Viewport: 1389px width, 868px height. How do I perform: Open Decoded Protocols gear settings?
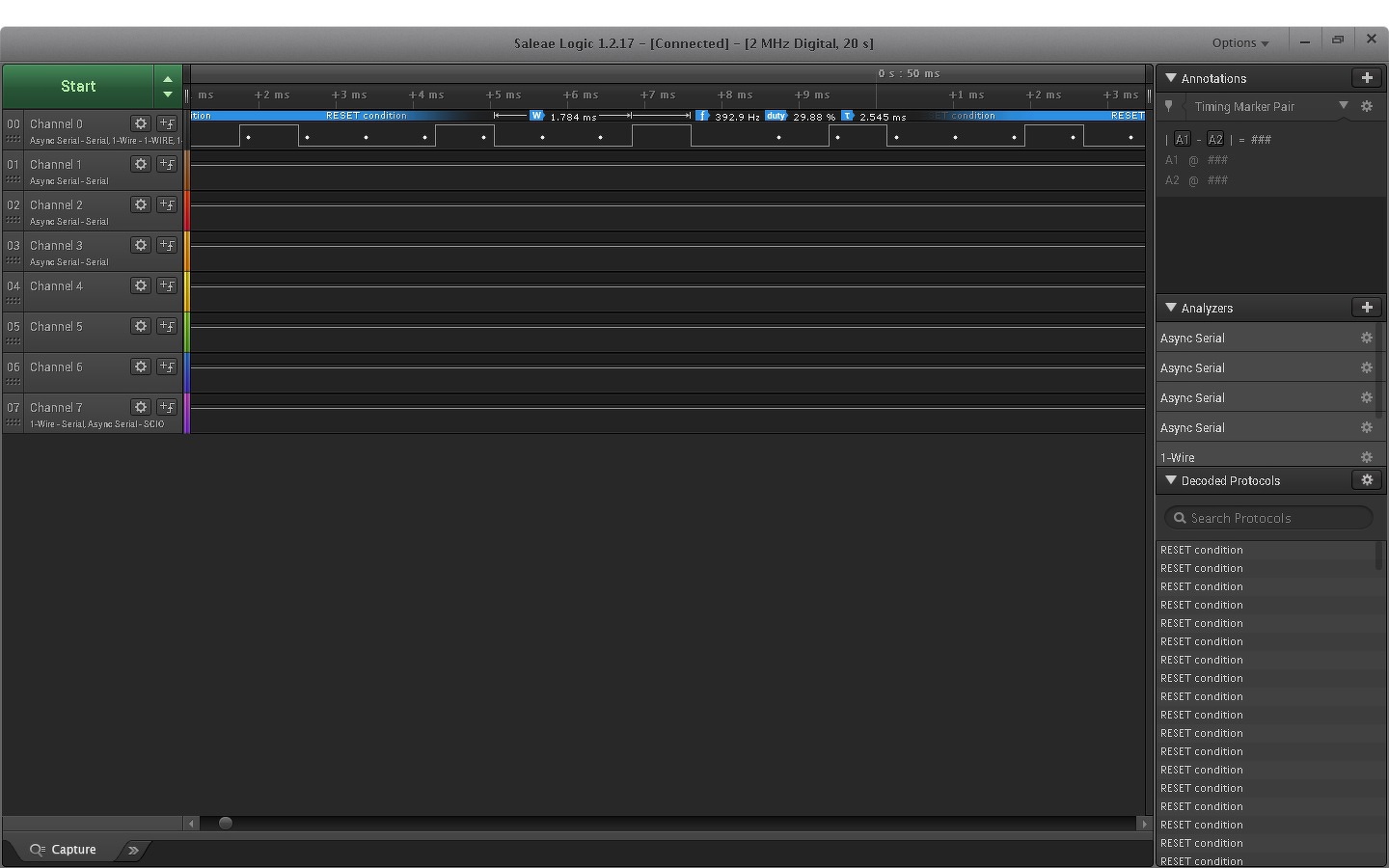(1367, 480)
